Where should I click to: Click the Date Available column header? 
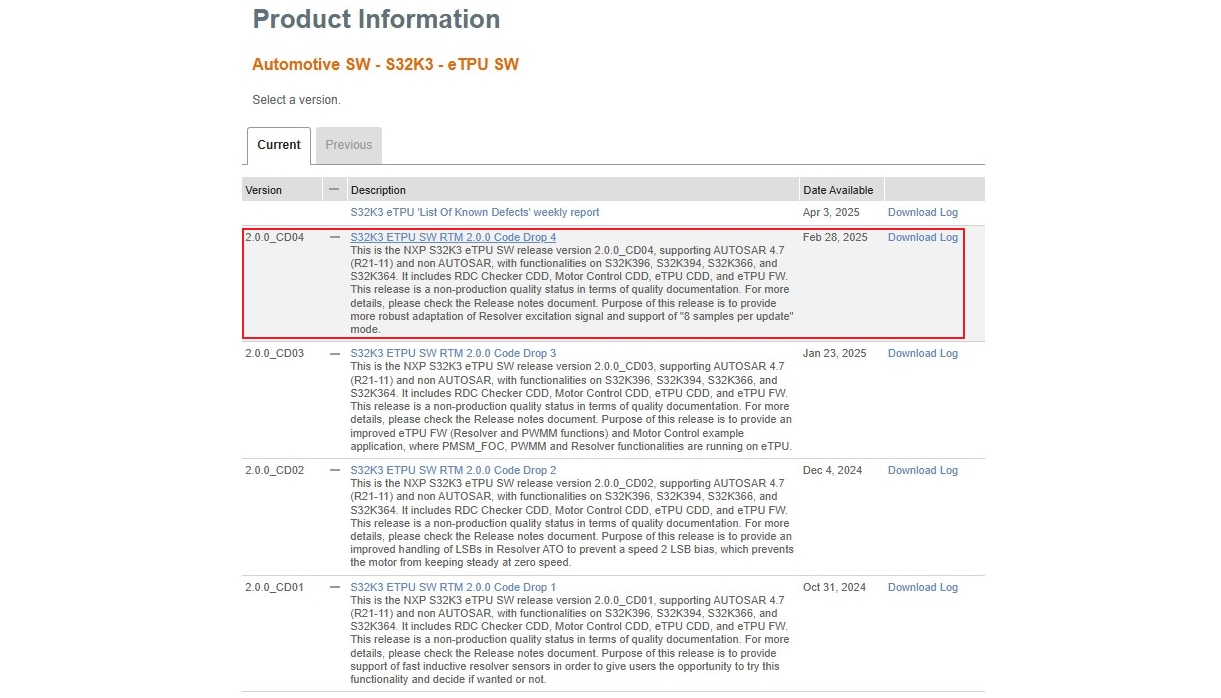coord(837,190)
